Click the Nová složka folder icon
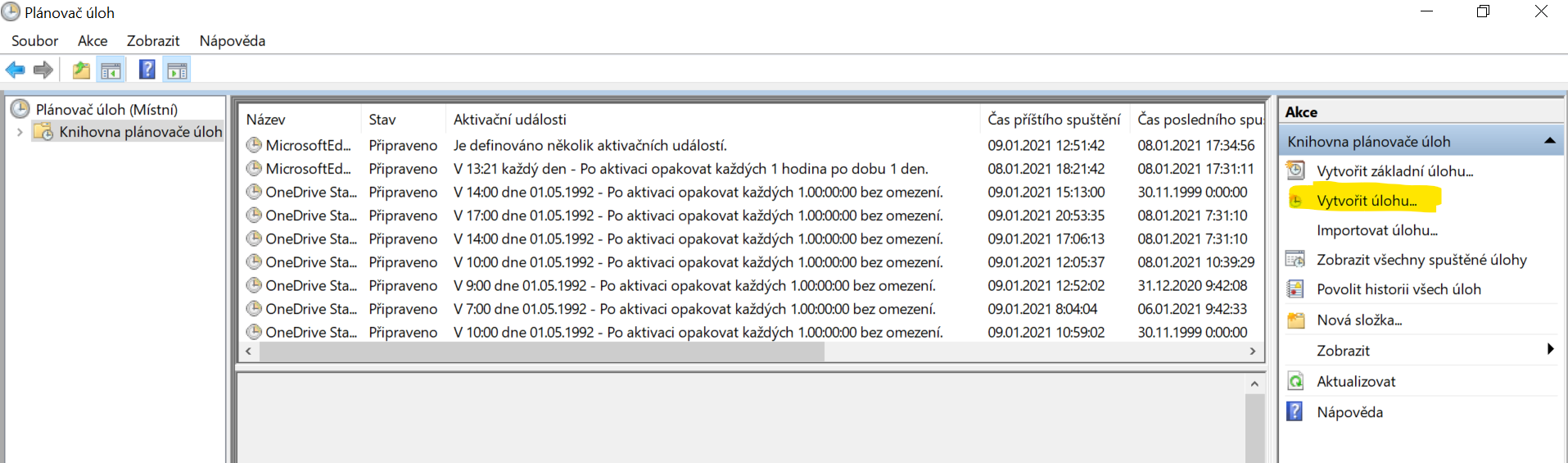The width and height of the screenshot is (1568, 463). pyautogui.click(x=1295, y=320)
